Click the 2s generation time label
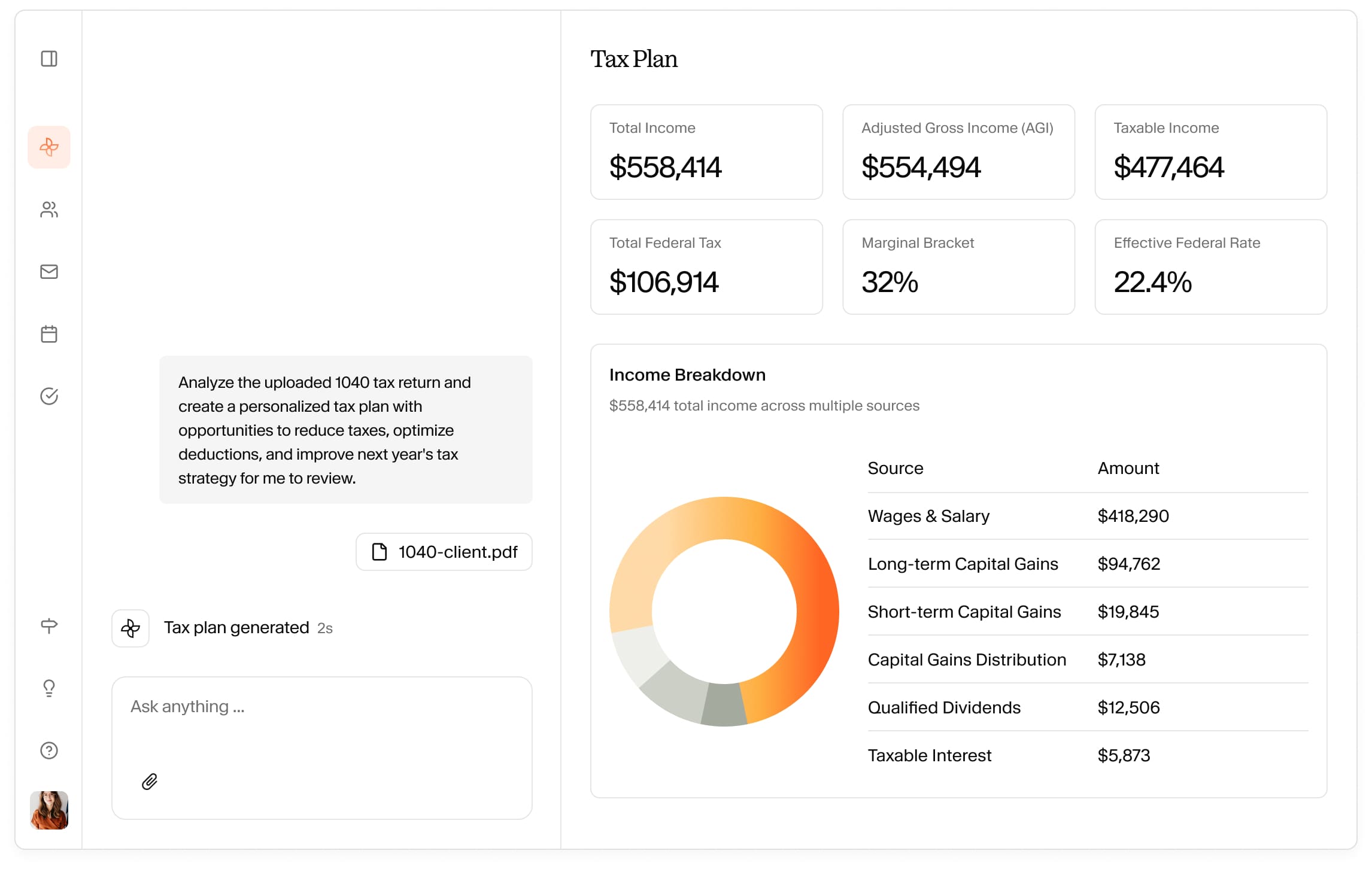1372x869 pixels. pos(325,628)
